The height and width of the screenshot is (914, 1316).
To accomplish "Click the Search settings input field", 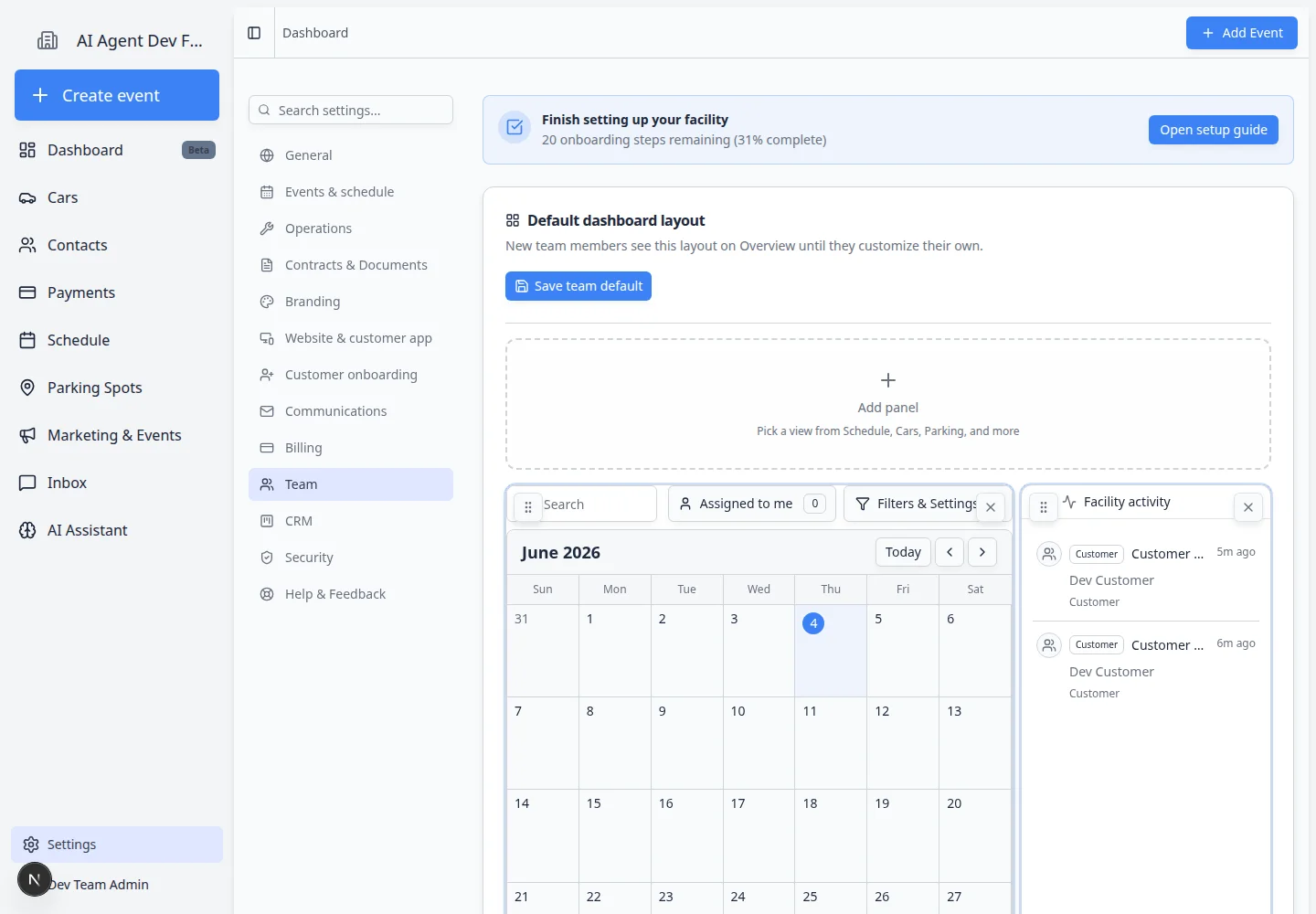I will pyautogui.click(x=351, y=110).
